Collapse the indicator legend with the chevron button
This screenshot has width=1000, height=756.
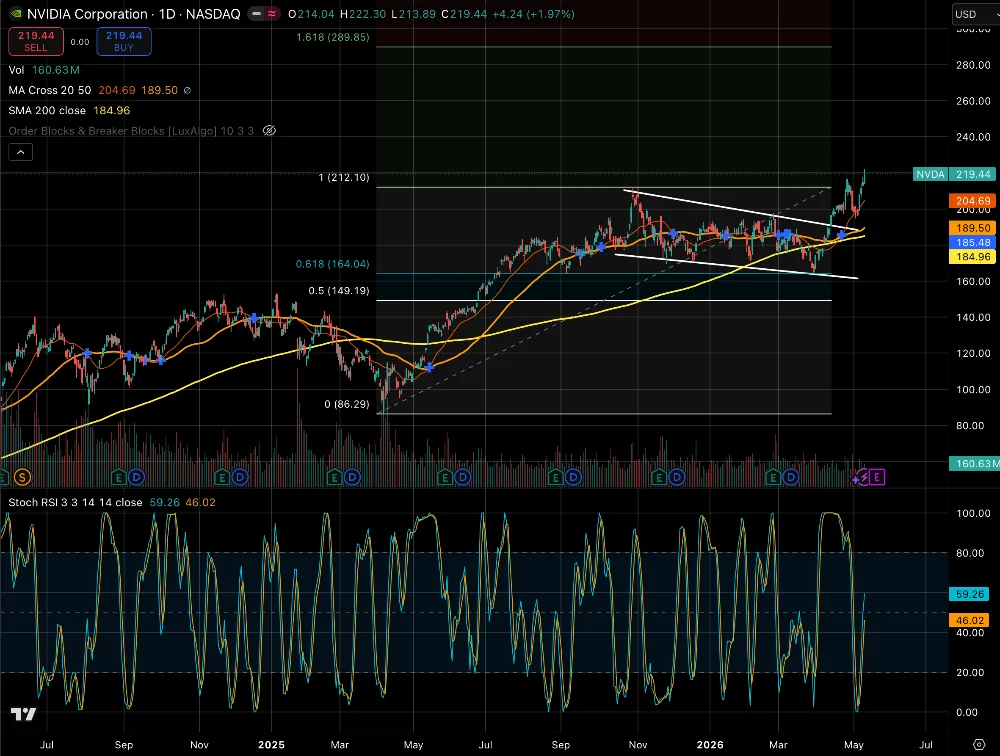(20, 152)
